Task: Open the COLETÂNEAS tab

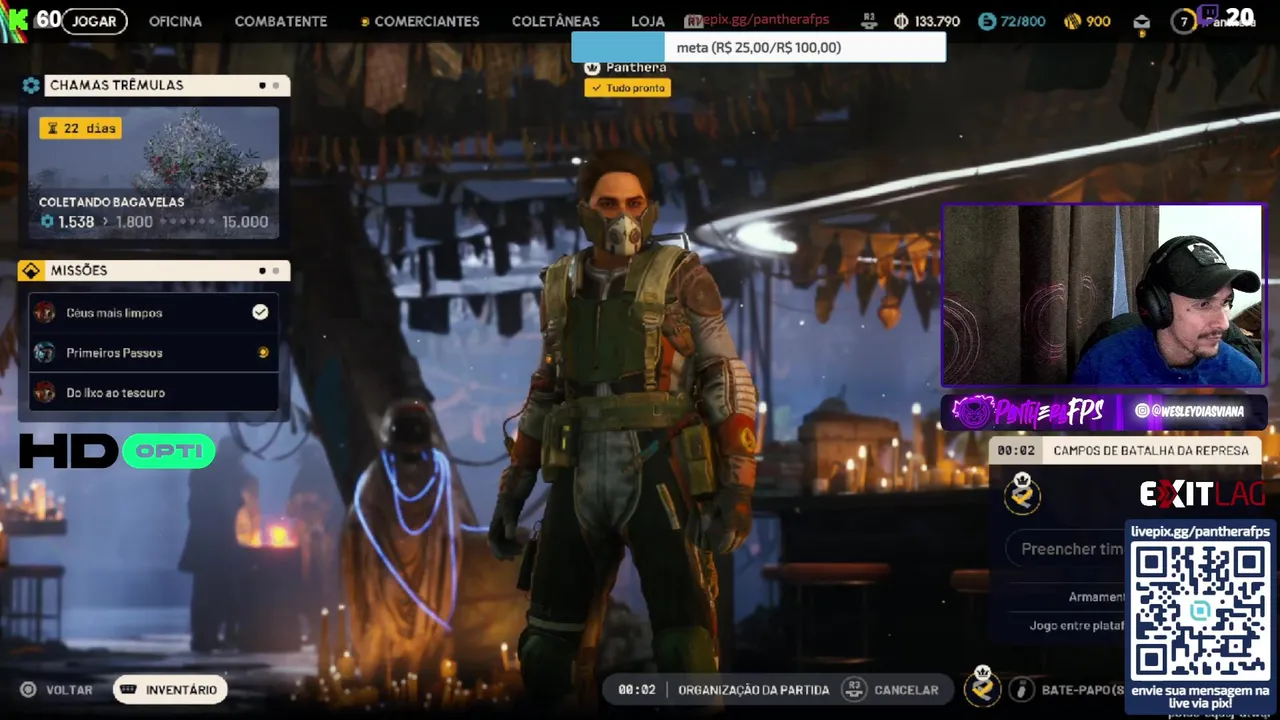Action: (x=555, y=21)
